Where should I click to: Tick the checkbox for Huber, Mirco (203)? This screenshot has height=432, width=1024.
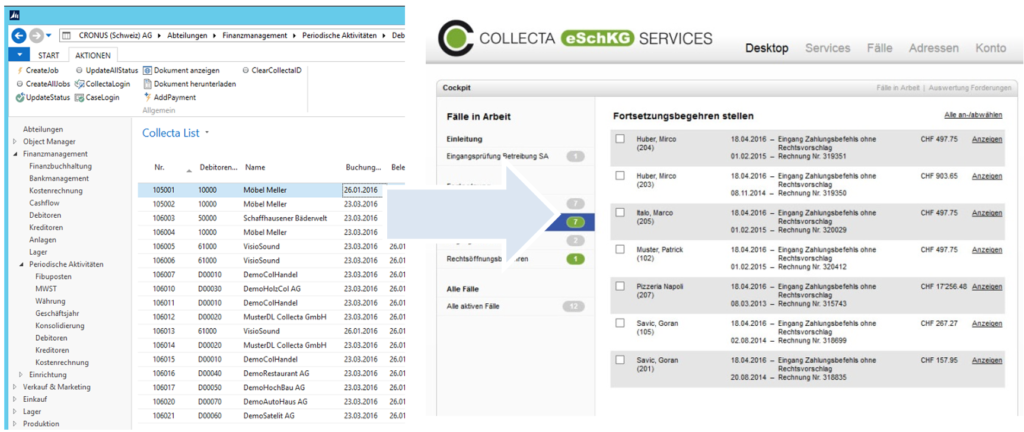620,176
